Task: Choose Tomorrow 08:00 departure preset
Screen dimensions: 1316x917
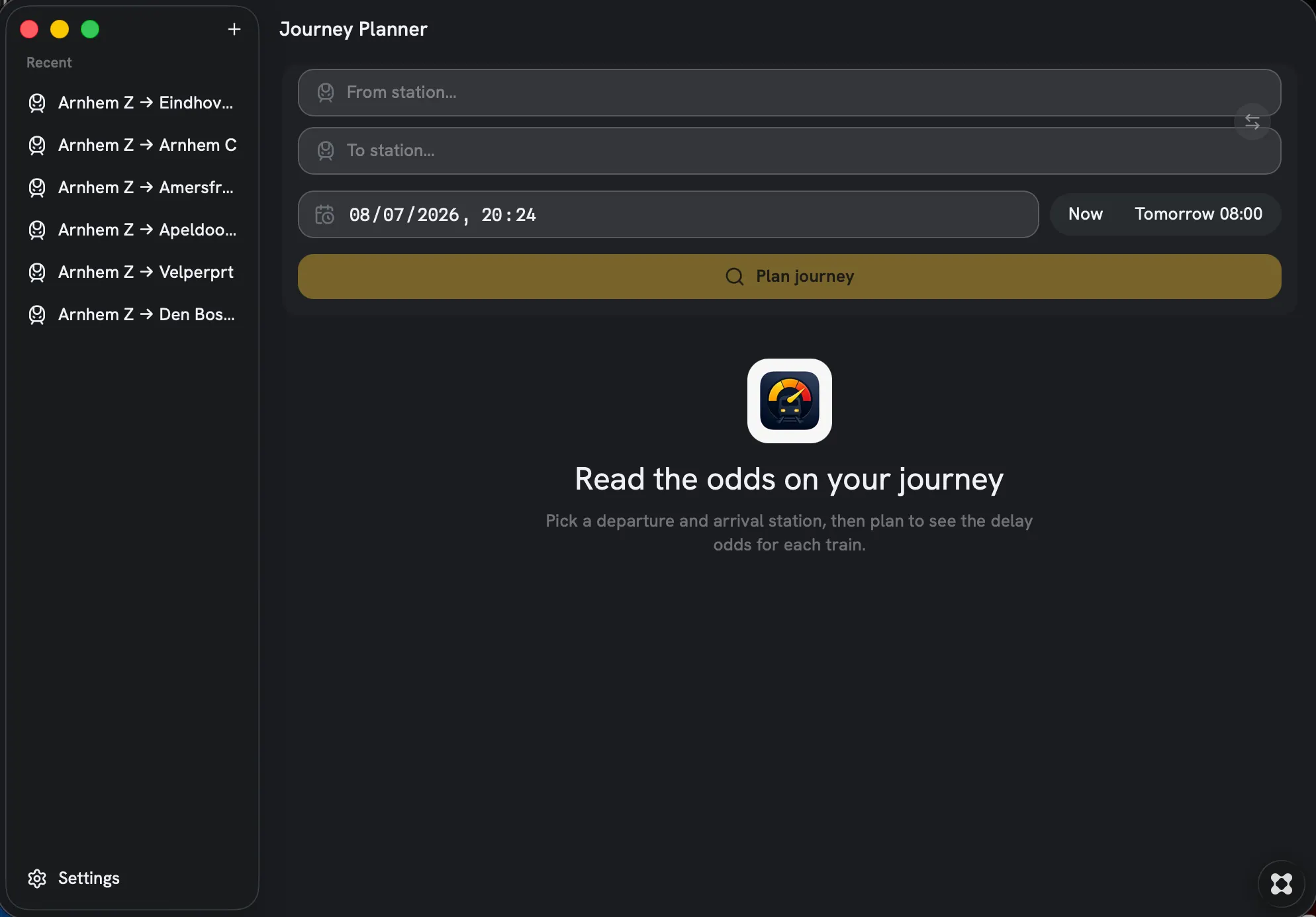Action: click(x=1198, y=214)
